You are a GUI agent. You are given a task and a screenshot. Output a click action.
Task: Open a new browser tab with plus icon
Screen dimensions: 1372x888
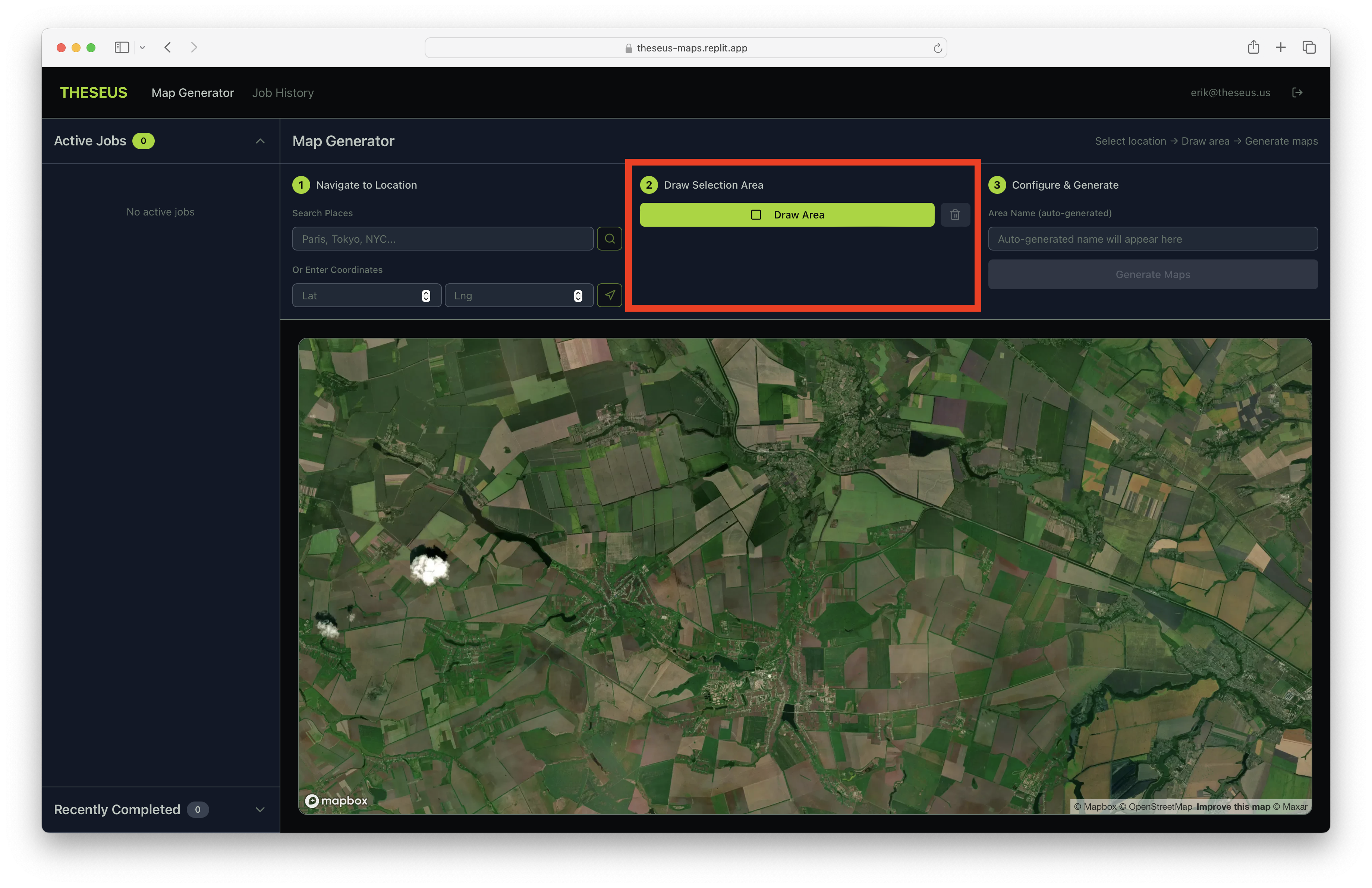tap(1281, 47)
